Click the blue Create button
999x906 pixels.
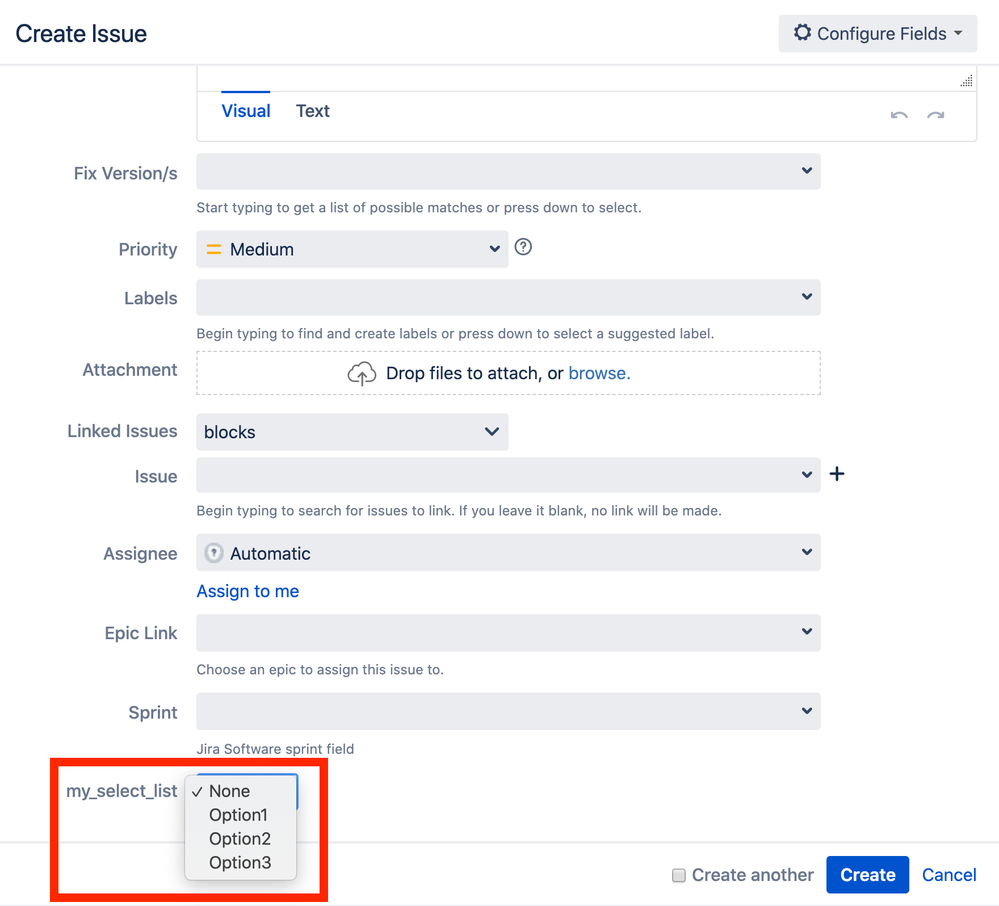(868, 875)
